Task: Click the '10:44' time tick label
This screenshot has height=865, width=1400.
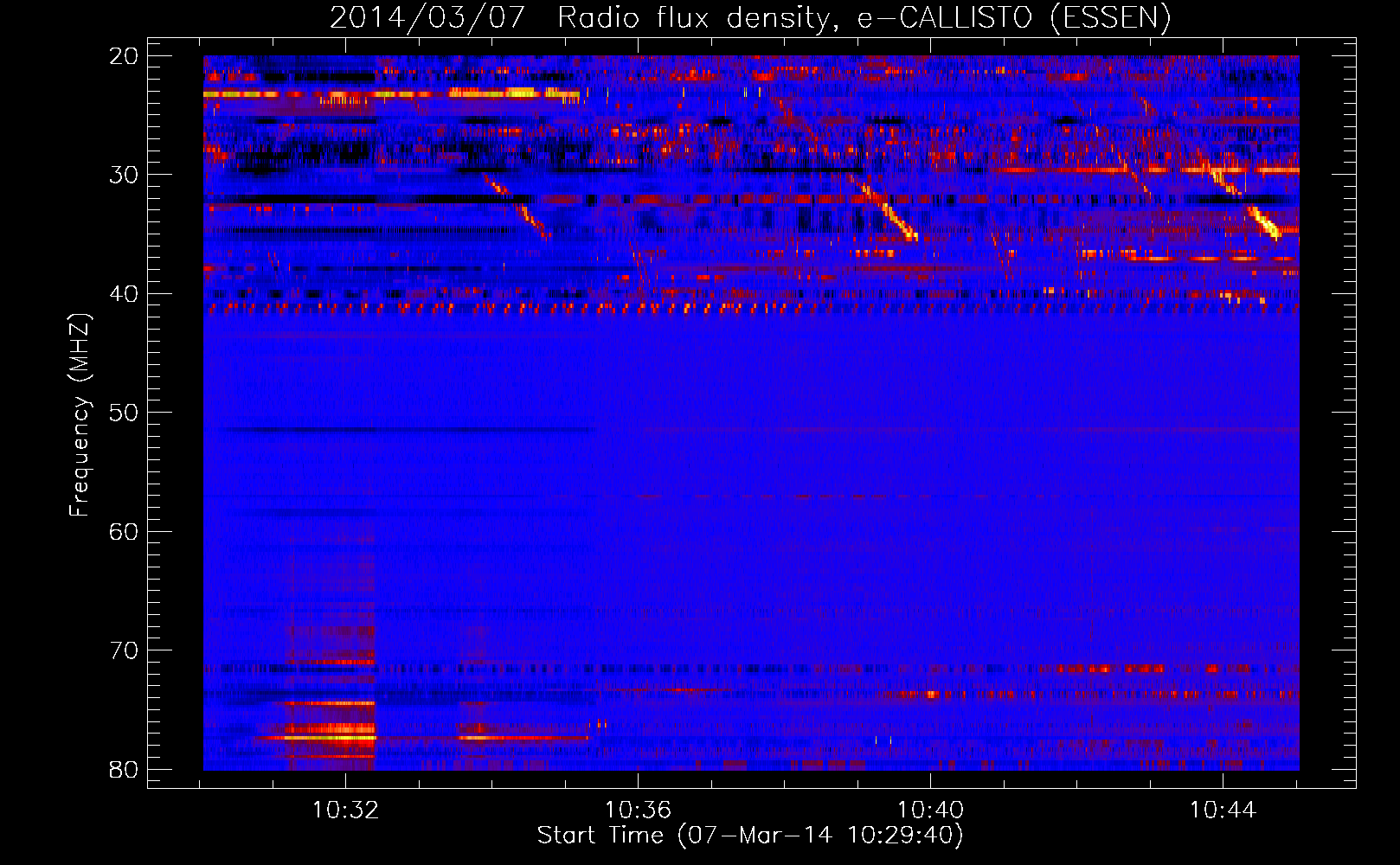Action: click(x=1222, y=811)
